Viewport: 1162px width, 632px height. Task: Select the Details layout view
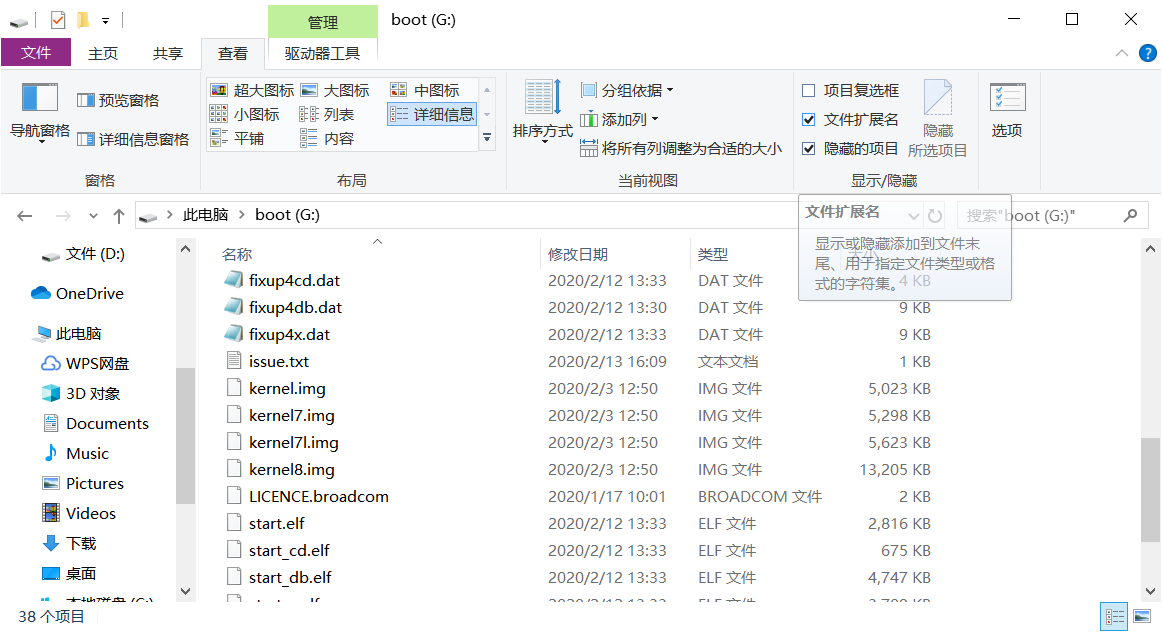pos(432,114)
